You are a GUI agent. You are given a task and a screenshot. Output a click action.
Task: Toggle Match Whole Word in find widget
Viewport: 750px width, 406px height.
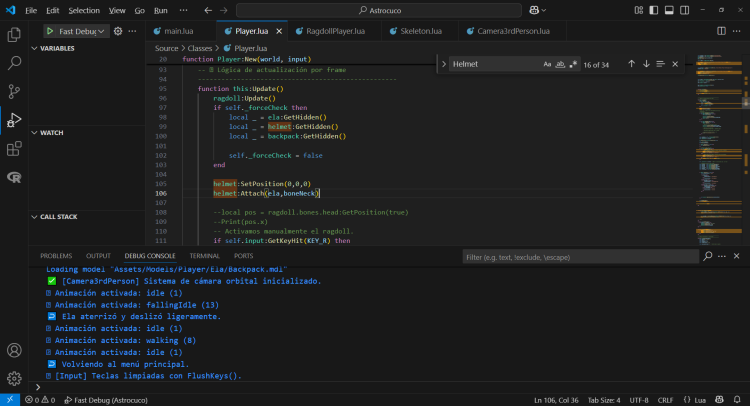pos(560,64)
